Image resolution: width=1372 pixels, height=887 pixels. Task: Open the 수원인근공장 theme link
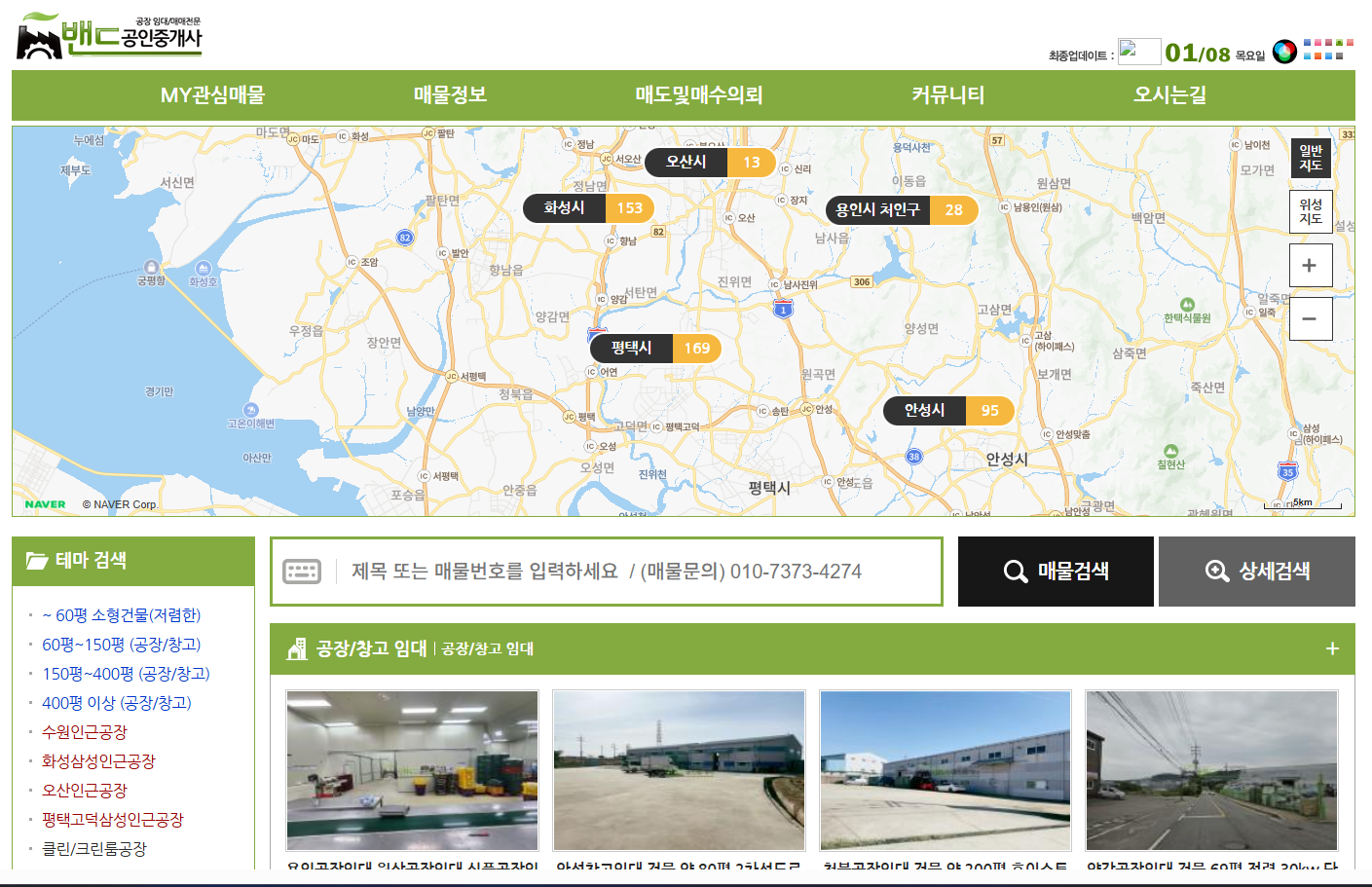coord(85,732)
